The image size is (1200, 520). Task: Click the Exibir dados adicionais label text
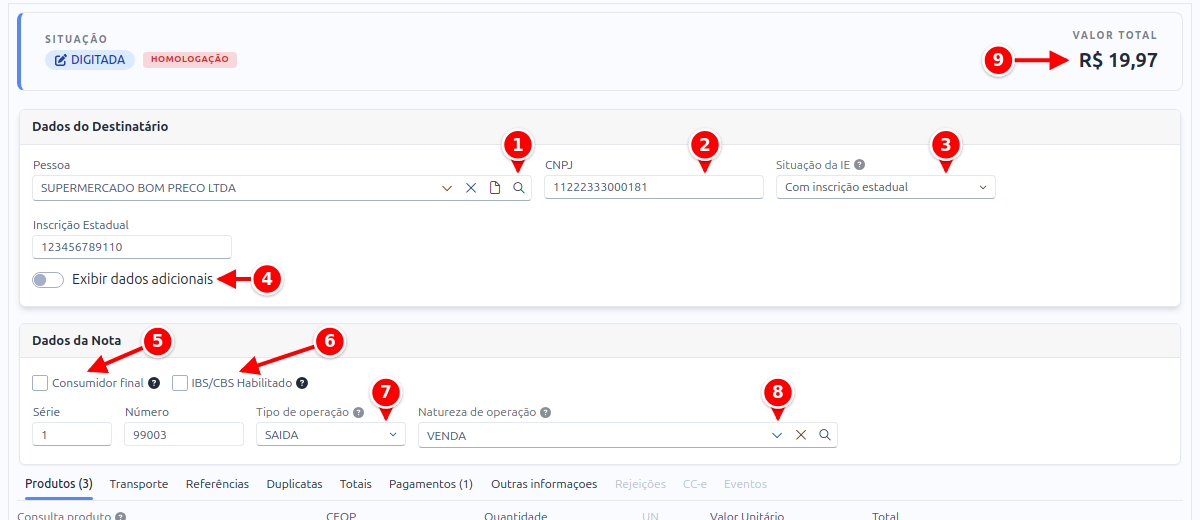tap(143, 280)
